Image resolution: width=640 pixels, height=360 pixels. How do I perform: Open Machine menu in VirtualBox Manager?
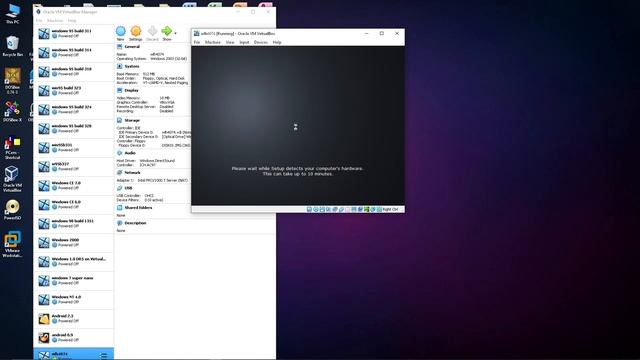pos(55,20)
